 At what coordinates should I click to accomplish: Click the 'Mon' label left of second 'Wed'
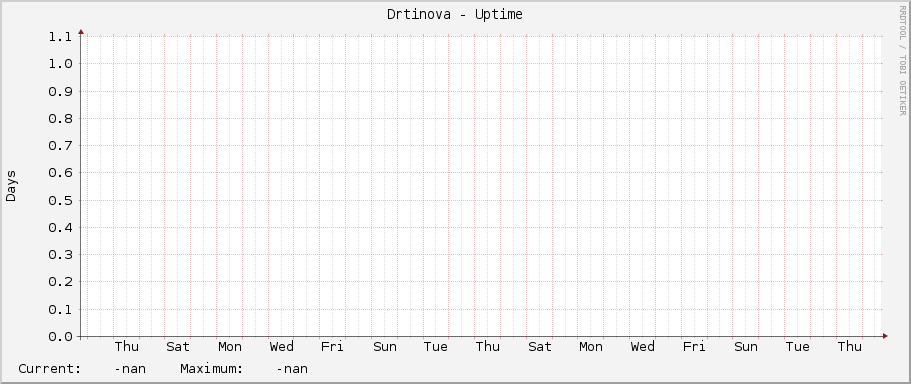click(591, 347)
